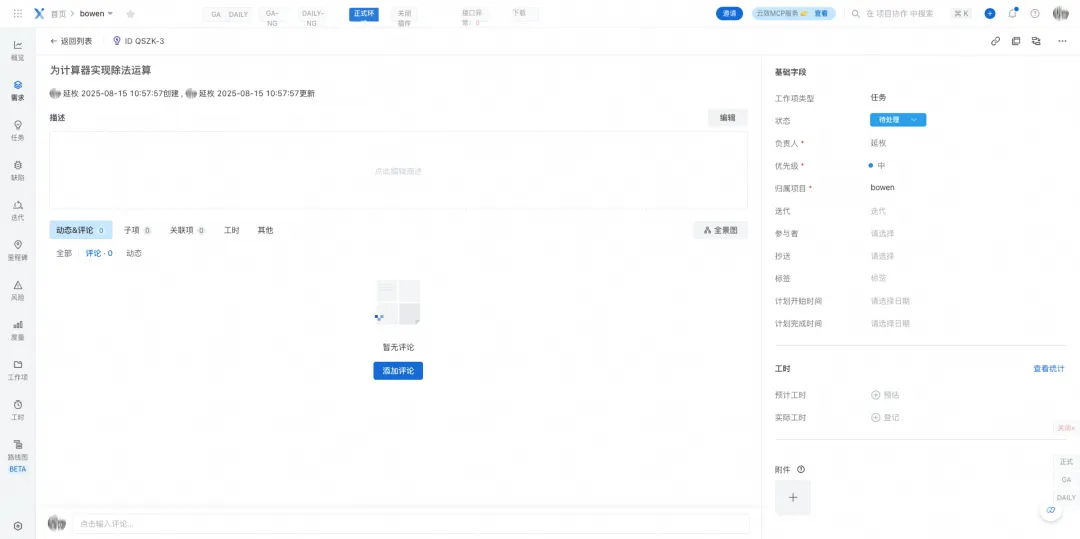The image size is (1080, 539).
Task: Open 里程碑 milestones in sidebar
Action: click(x=18, y=250)
